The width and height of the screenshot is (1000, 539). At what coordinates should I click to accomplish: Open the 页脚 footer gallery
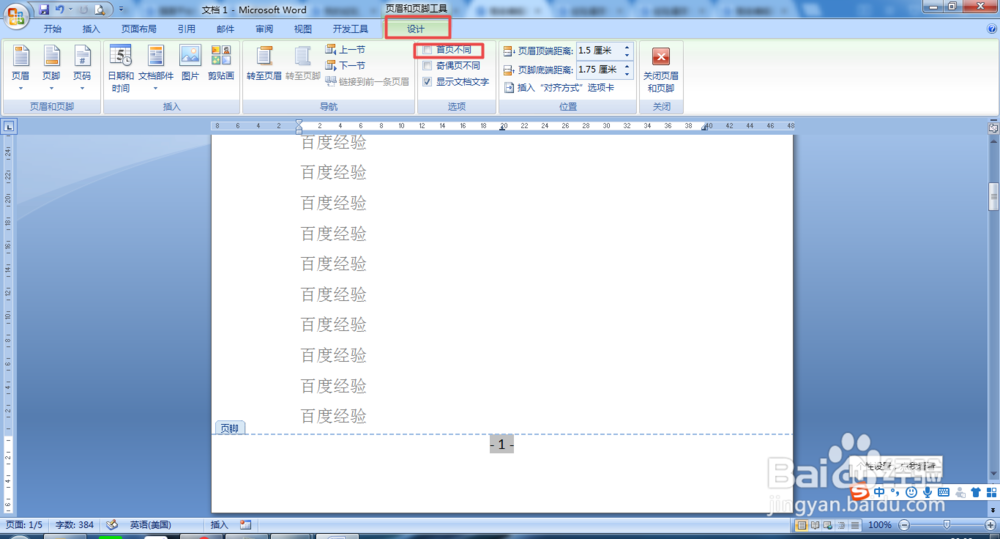pyautogui.click(x=51, y=68)
